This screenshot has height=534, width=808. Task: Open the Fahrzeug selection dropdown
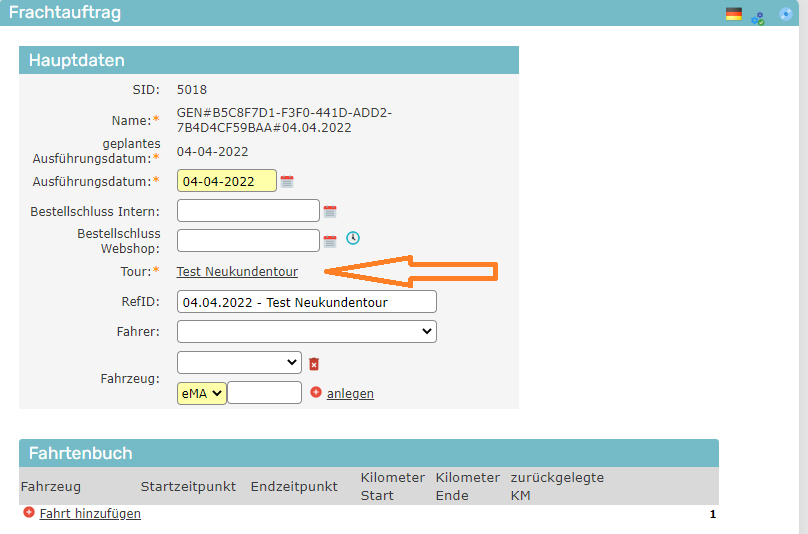pyautogui.click(x=239, y=362)
